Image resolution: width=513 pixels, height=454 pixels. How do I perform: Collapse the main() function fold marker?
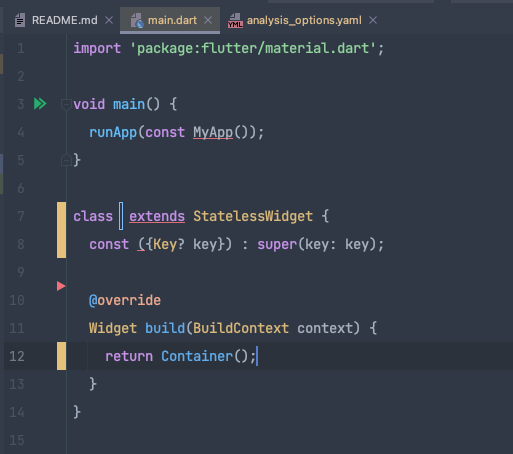66,105
